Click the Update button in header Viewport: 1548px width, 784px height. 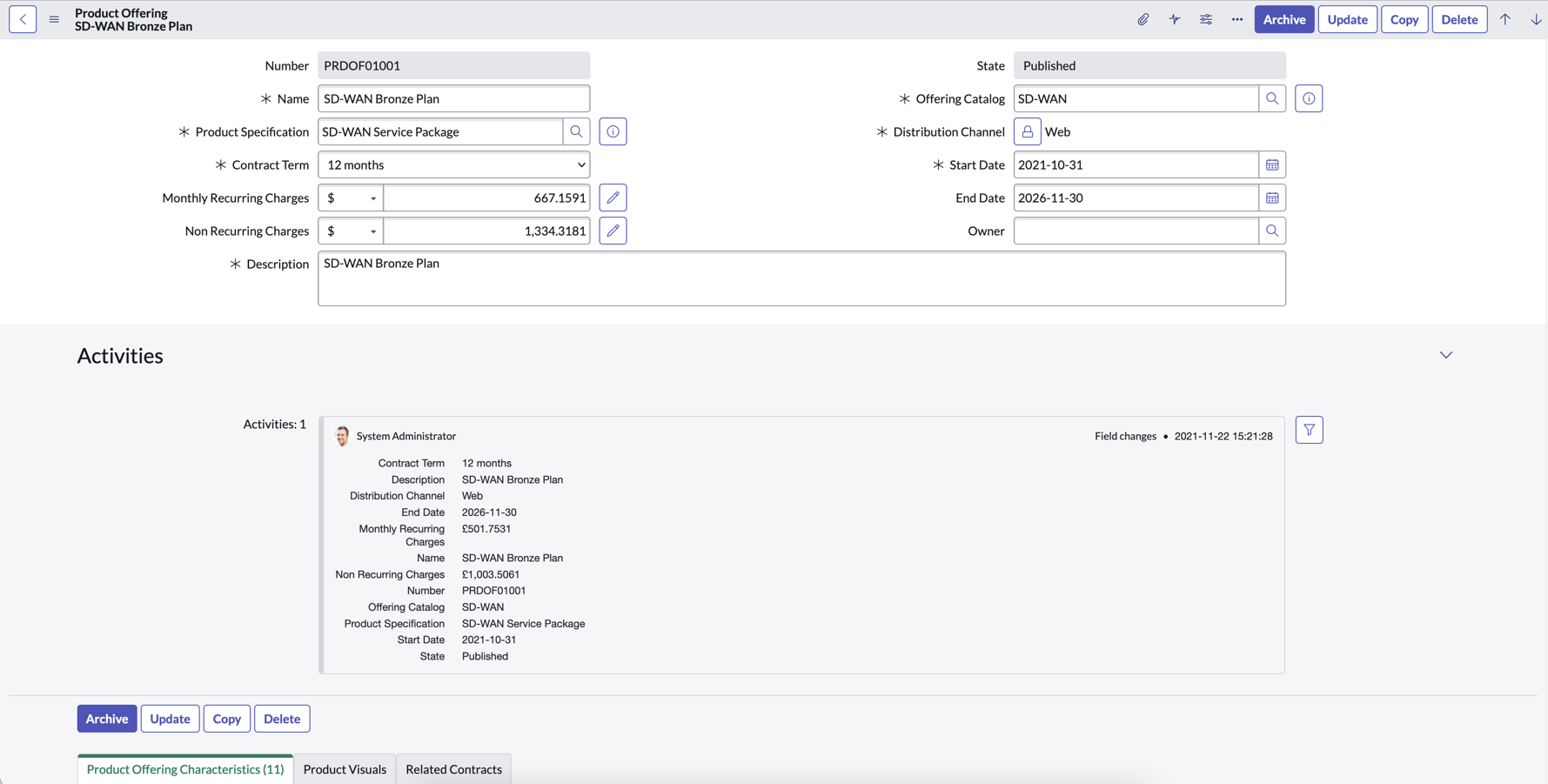coord(1347,19)
